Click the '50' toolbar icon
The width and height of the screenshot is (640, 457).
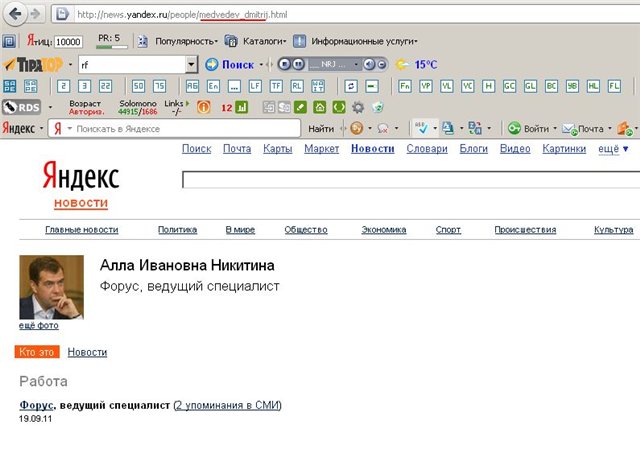pyautogui.click(x=138, y=86)
